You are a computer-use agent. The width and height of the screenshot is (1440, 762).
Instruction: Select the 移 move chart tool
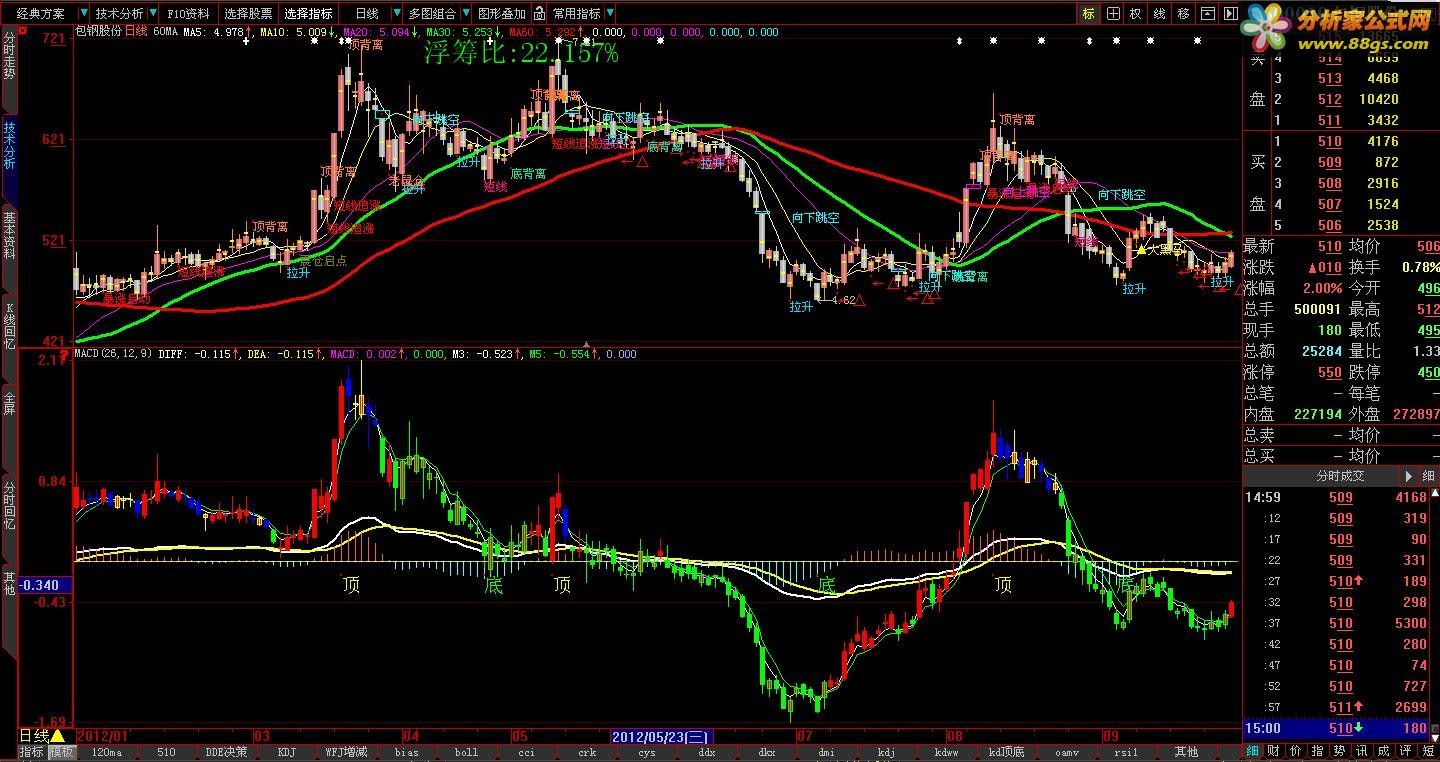pos(1184,14)
